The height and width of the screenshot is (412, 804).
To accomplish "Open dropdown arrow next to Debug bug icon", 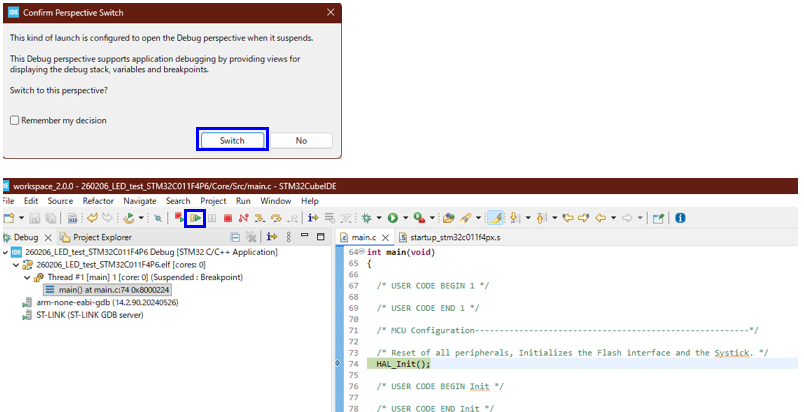I will pyautogui.click(x=380, y=217).
